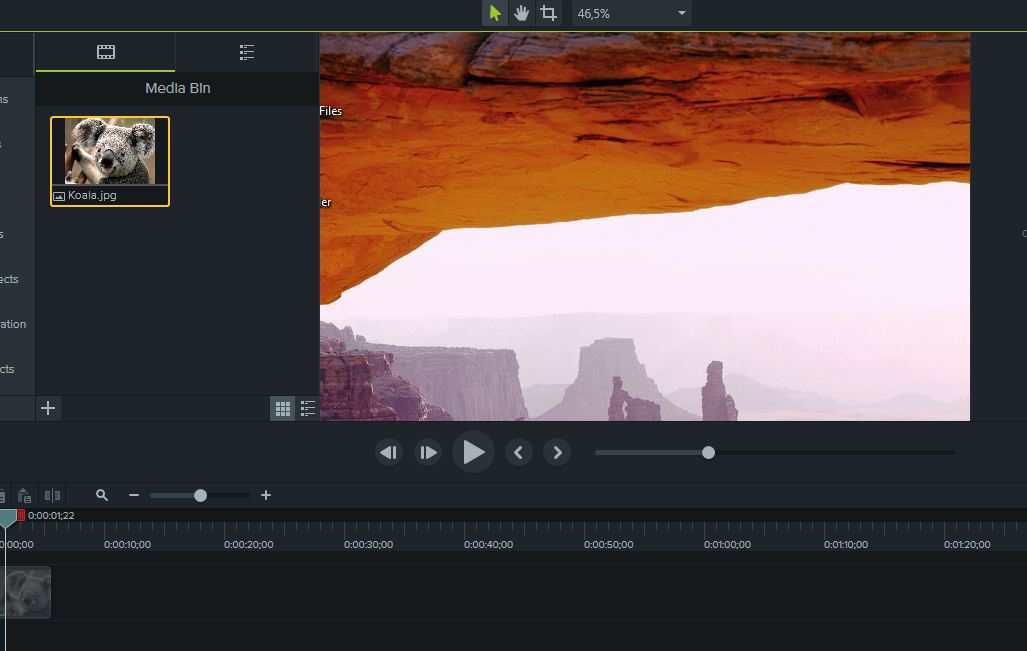
Task: Click the magnifier zoom icon on timeline toolbar
Action: click(102, 495)
